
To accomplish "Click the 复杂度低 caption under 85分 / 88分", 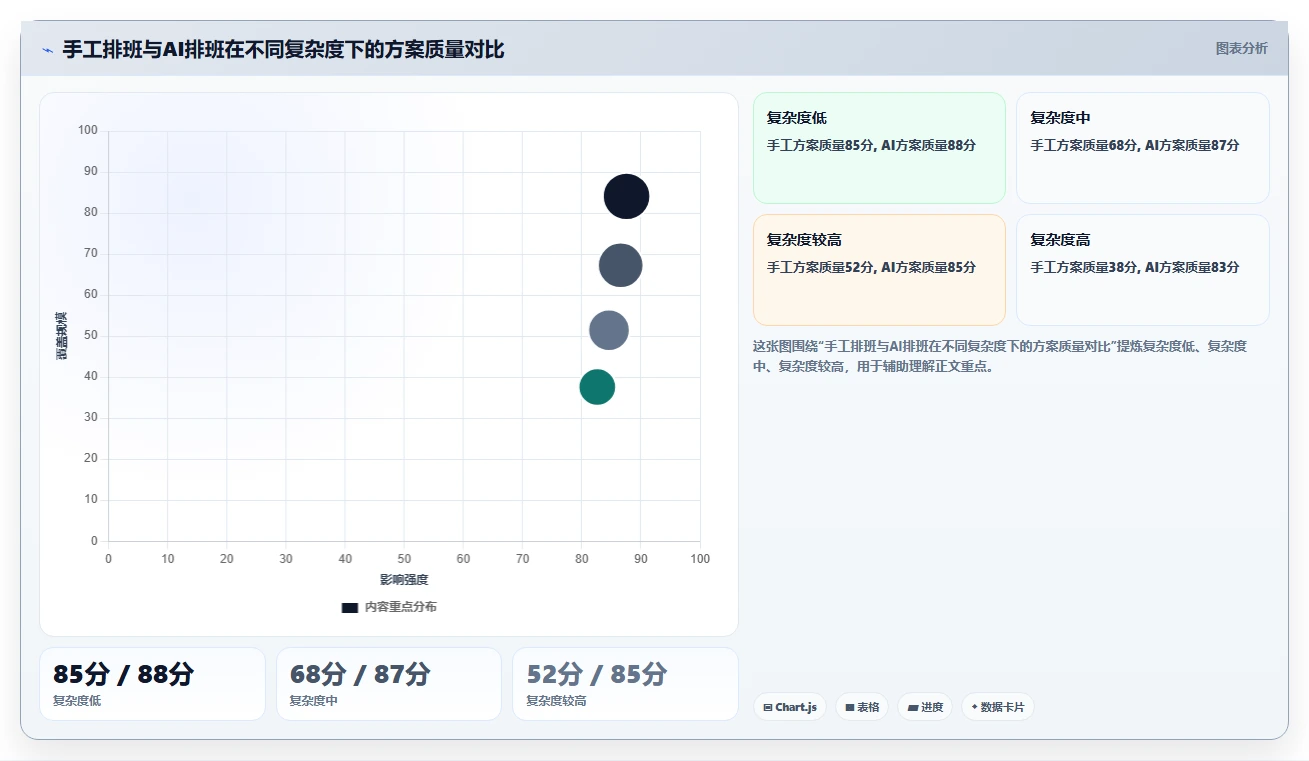I will point(77,701).
